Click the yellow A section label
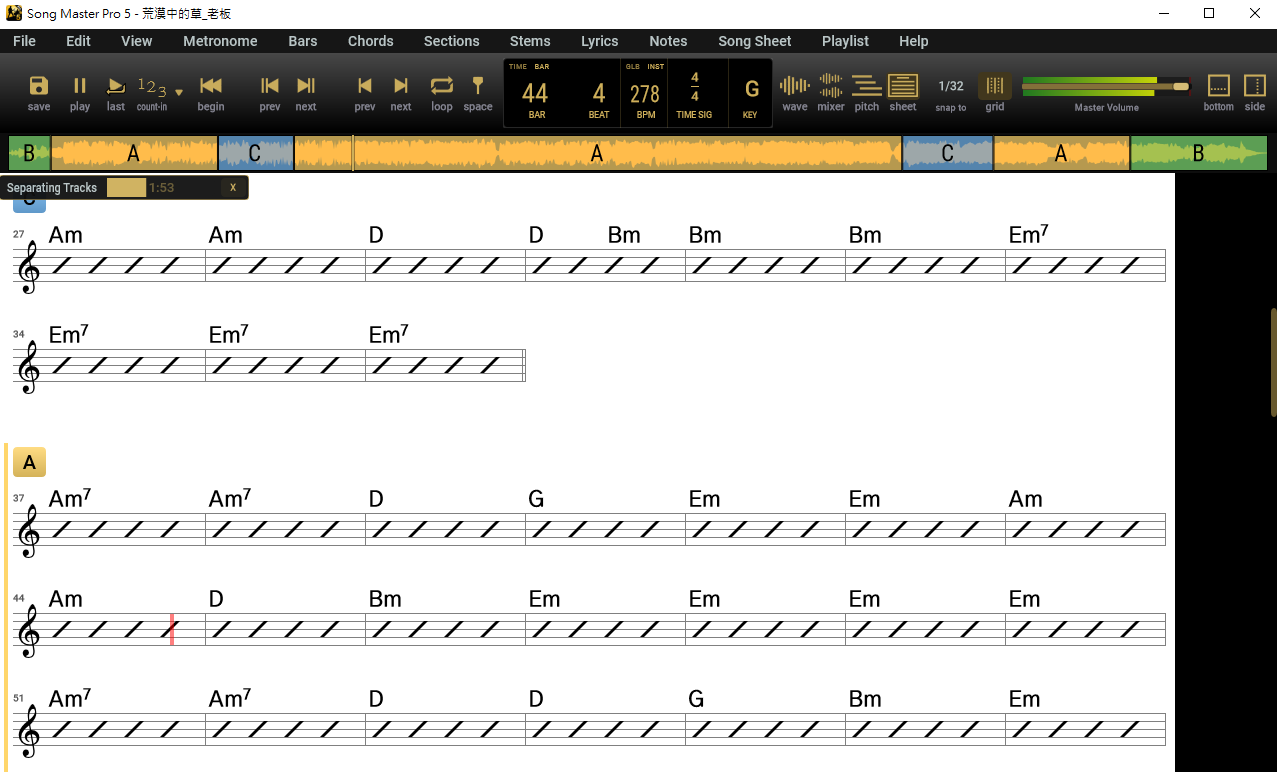Image resolution: width=1277 pixels, height=772 pixels. point(29,462)
